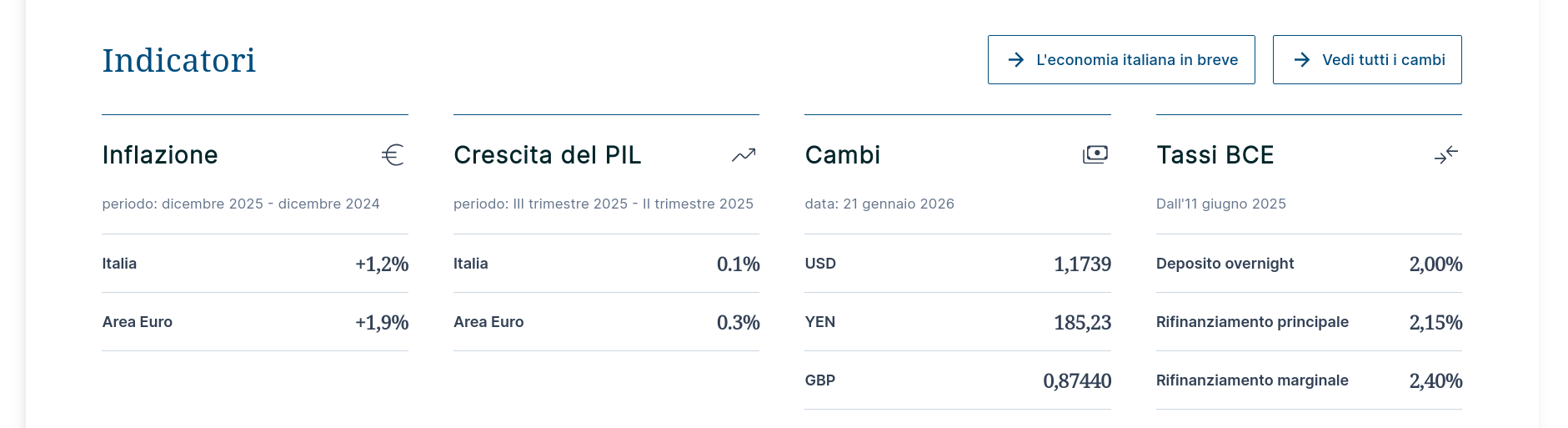Click the arrow icon in Vedi tutti i cambi

pyautogui.click(x=1301, y=60)
